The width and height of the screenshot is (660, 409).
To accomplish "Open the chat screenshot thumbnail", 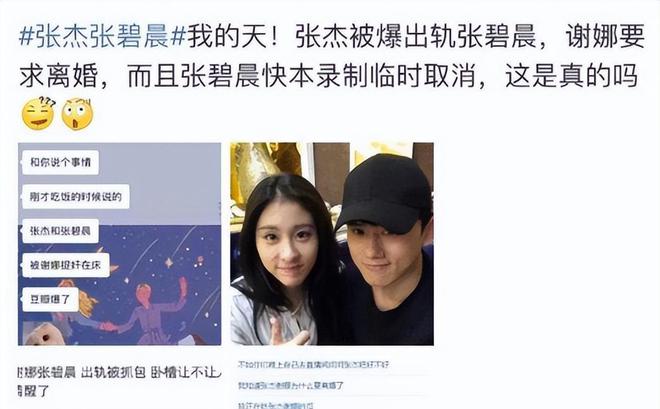I will [x=120, y=244].
